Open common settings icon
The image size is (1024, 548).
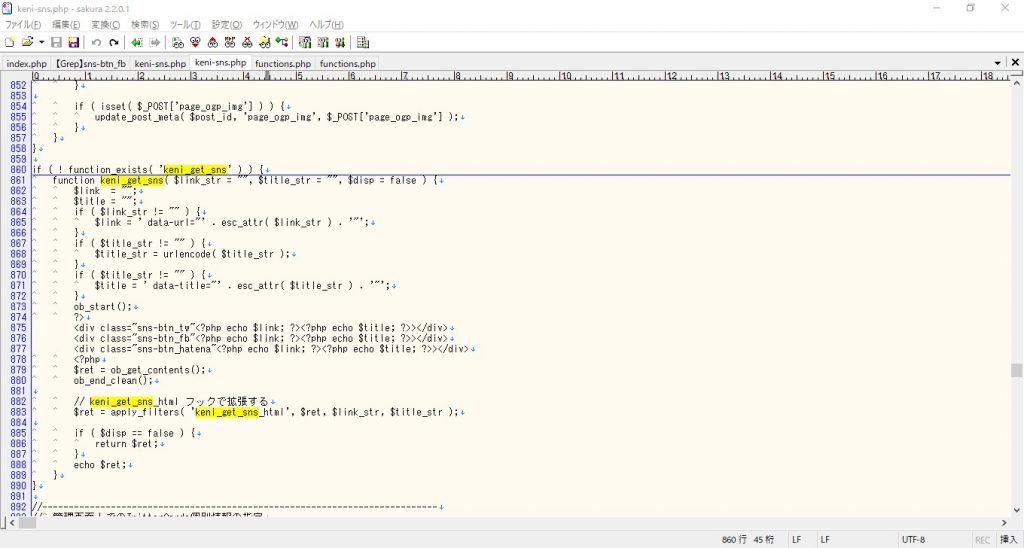323,42
